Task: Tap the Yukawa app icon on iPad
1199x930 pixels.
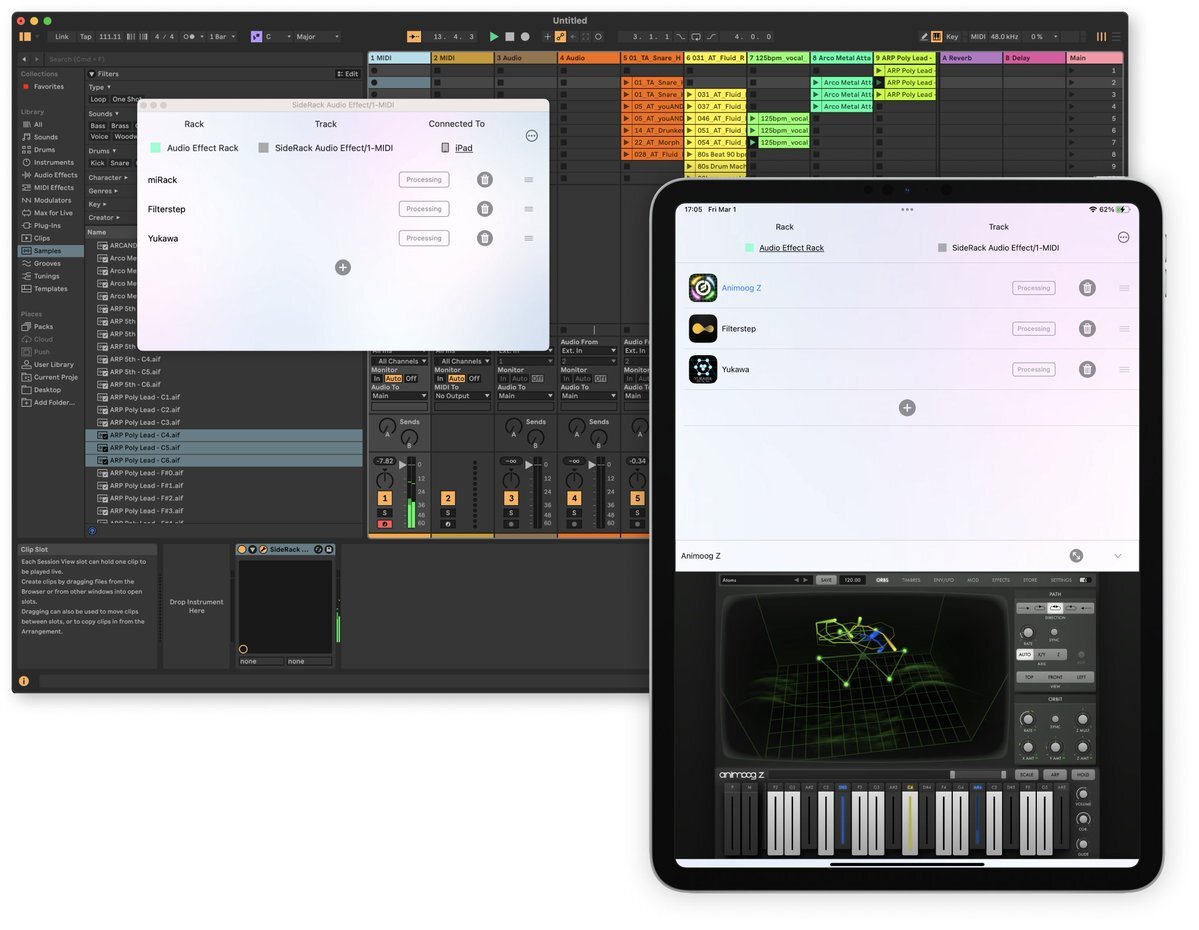Action: (x=703, y=369)
